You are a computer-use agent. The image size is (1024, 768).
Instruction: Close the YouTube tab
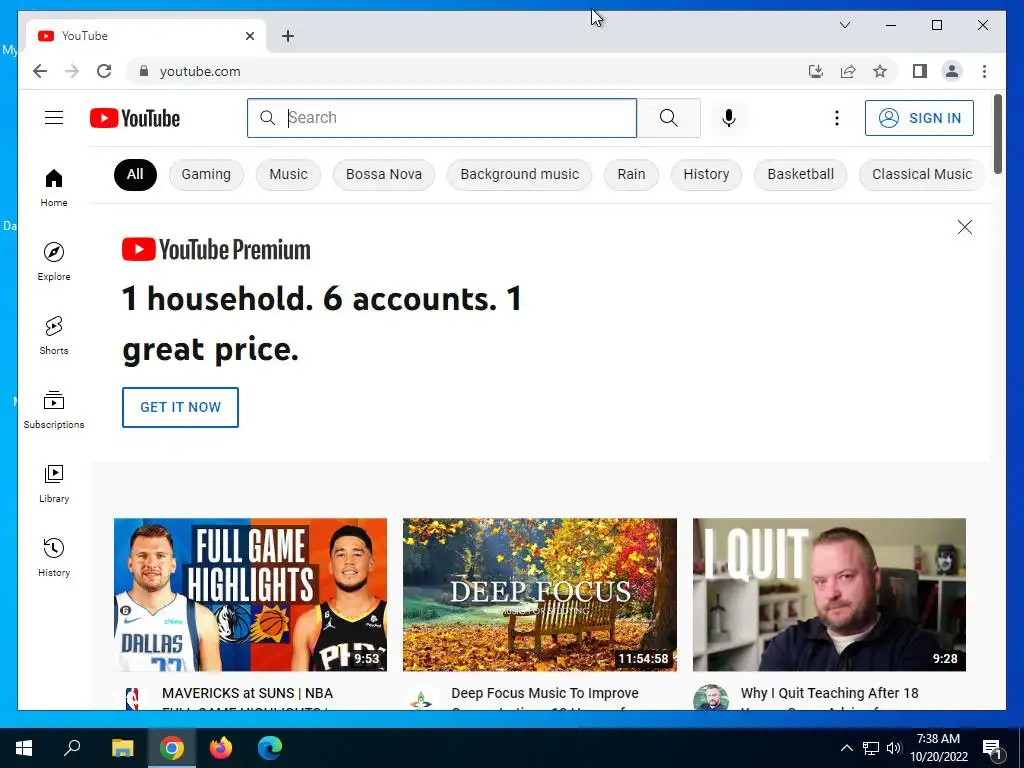coord(249,36)
